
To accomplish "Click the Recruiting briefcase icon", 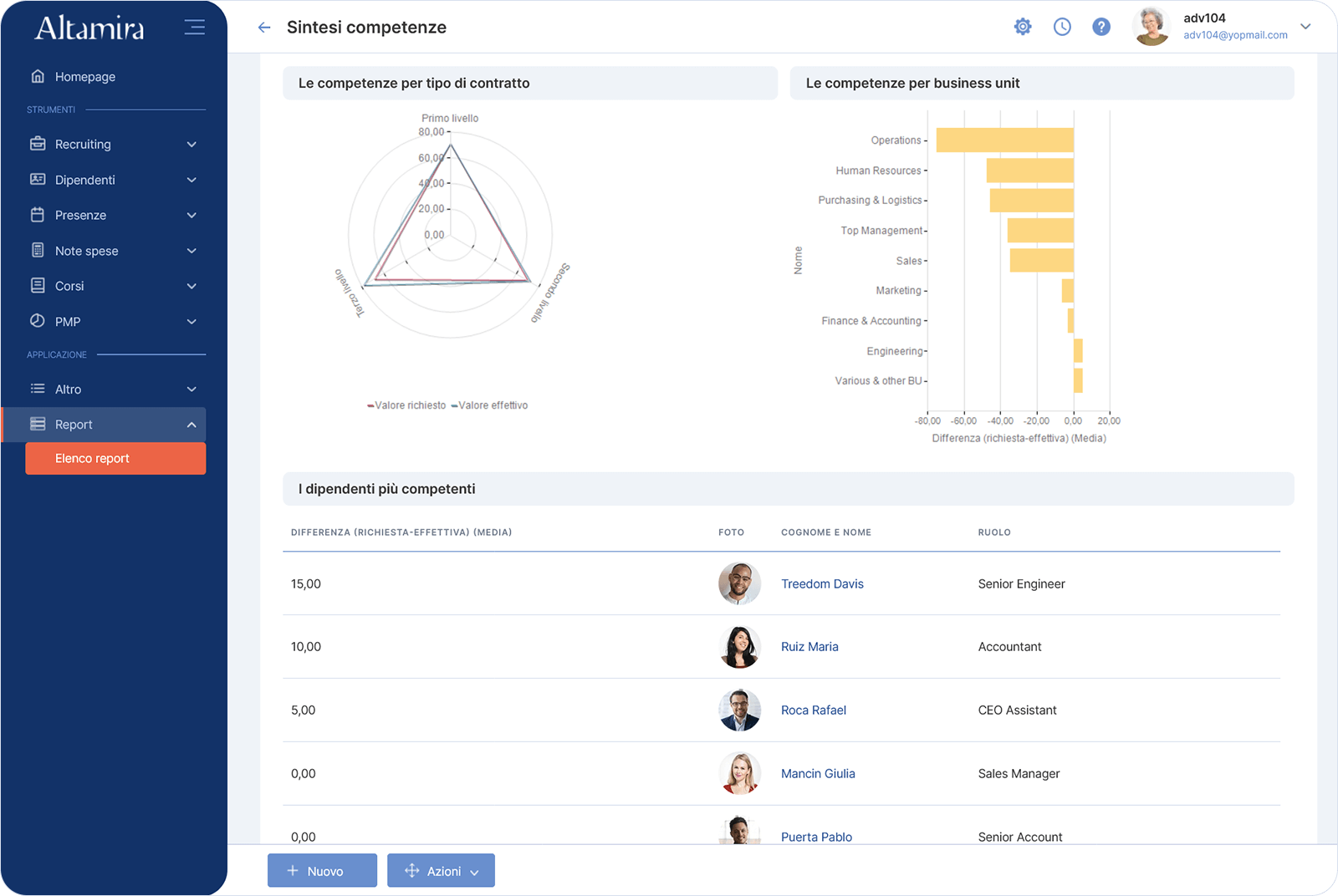I will click(38, 144).
